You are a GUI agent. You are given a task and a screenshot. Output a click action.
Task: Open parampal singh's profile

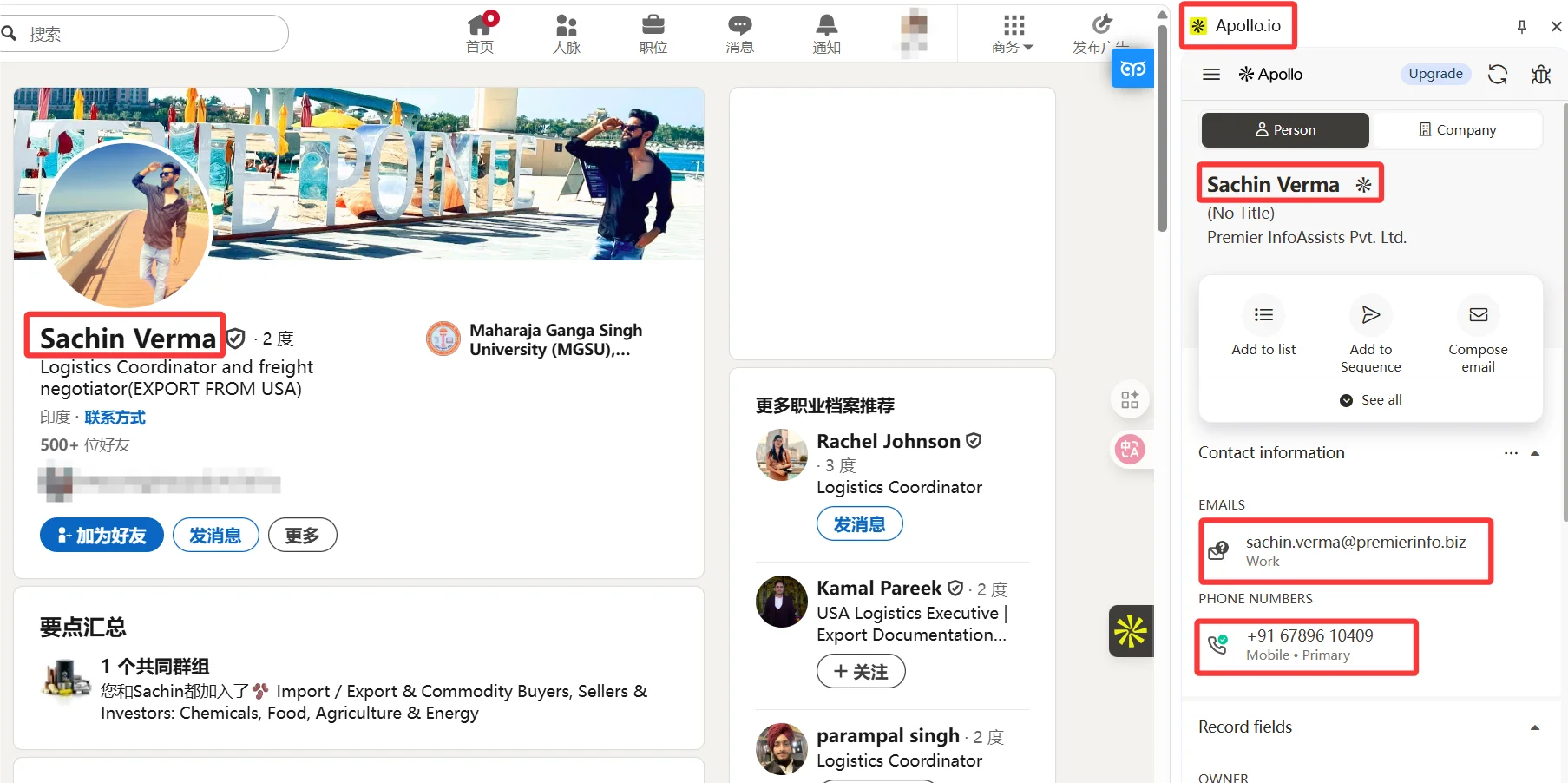tap(888, 736)
